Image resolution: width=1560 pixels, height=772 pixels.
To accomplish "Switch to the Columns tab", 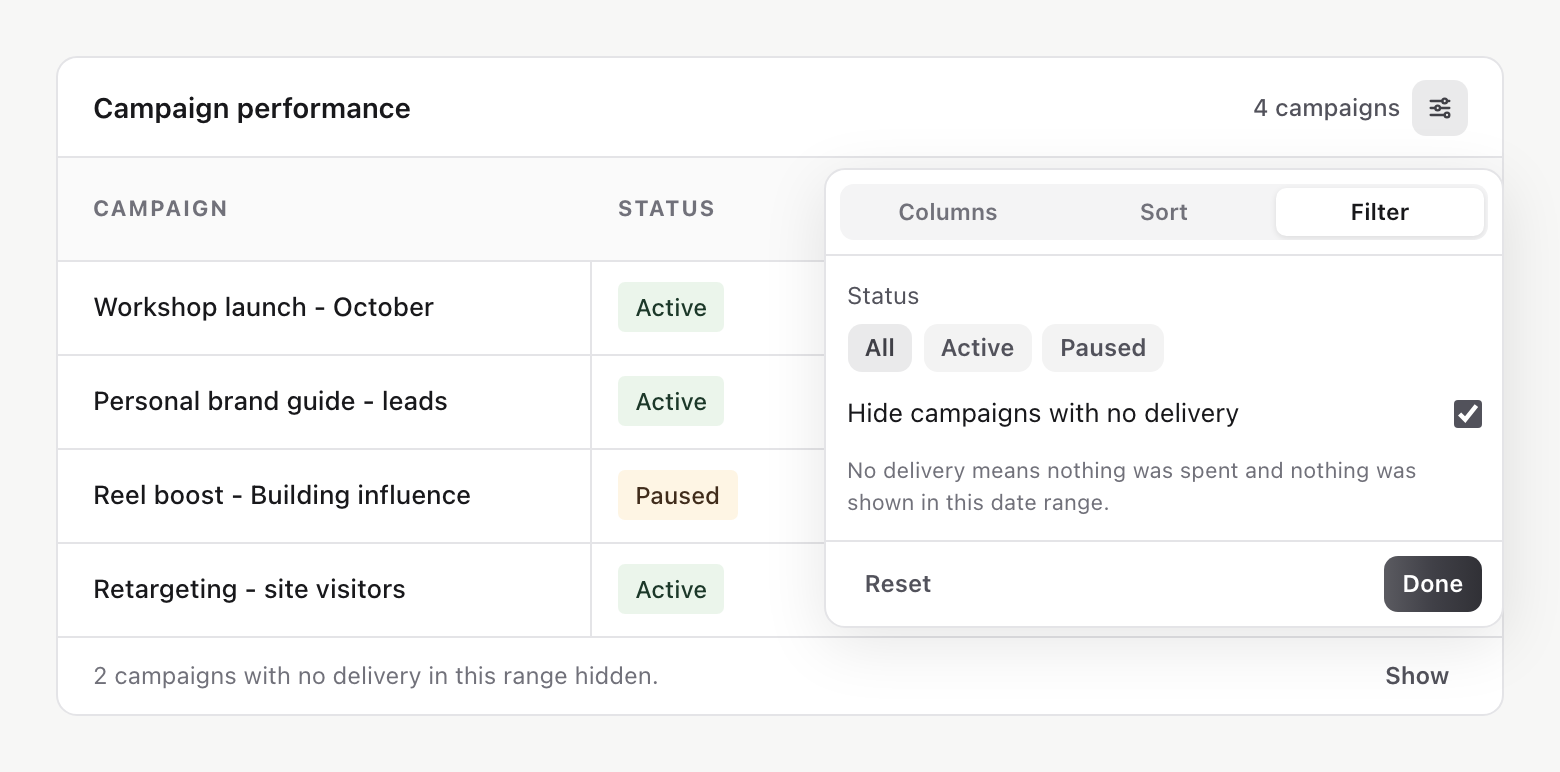I will (948, 212).
